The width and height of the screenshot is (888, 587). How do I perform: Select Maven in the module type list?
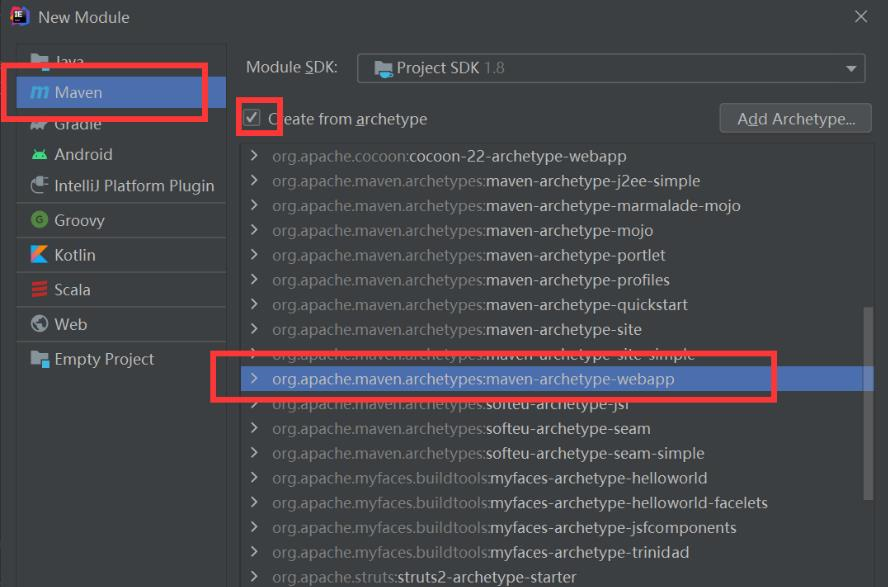click(121, 92)
